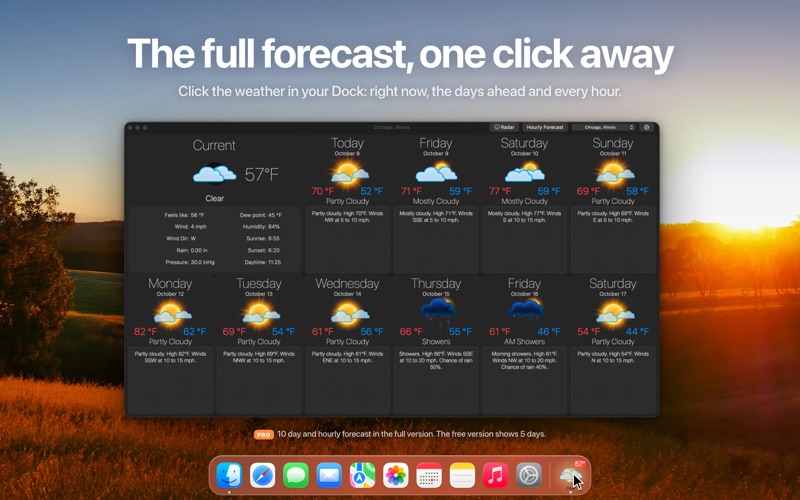Launch Safari from the Dock
The height and width of the screenshot is (500, 800).
pos(262,475)
